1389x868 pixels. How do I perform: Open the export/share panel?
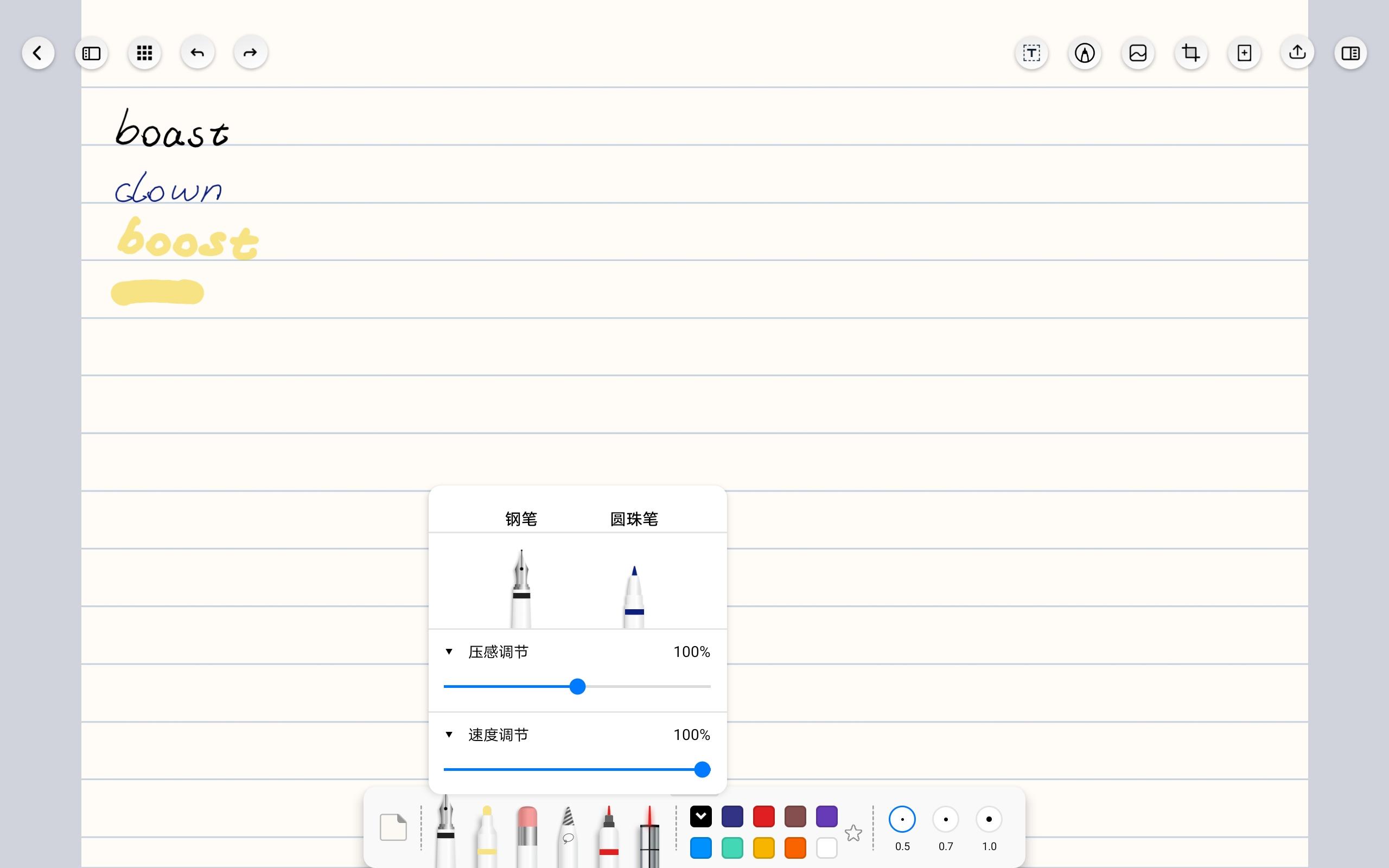pos(1297,52)
